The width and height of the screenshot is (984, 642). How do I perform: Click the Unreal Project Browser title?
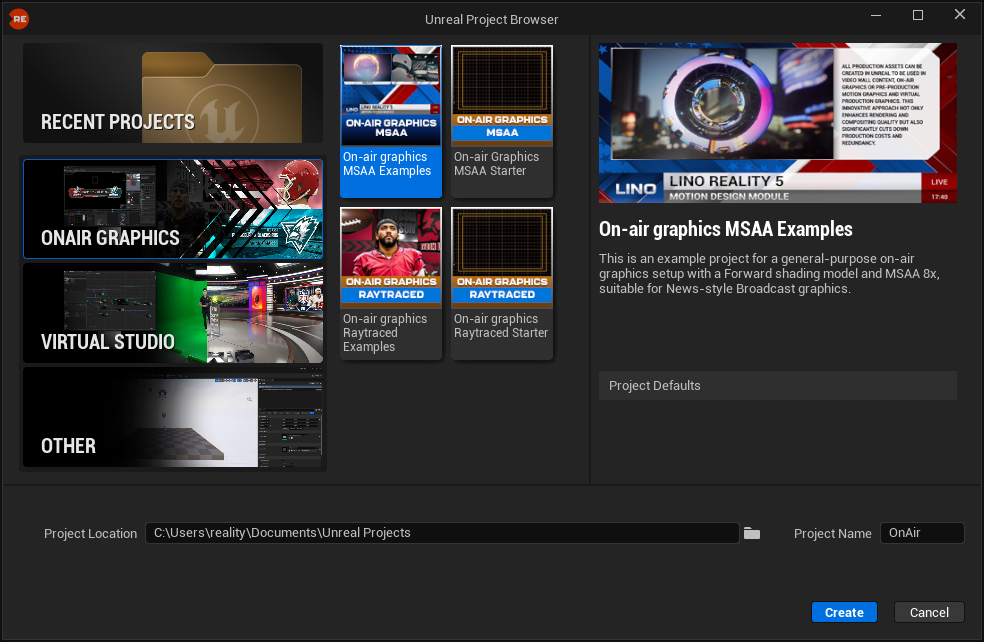click(x=491, y=19)
